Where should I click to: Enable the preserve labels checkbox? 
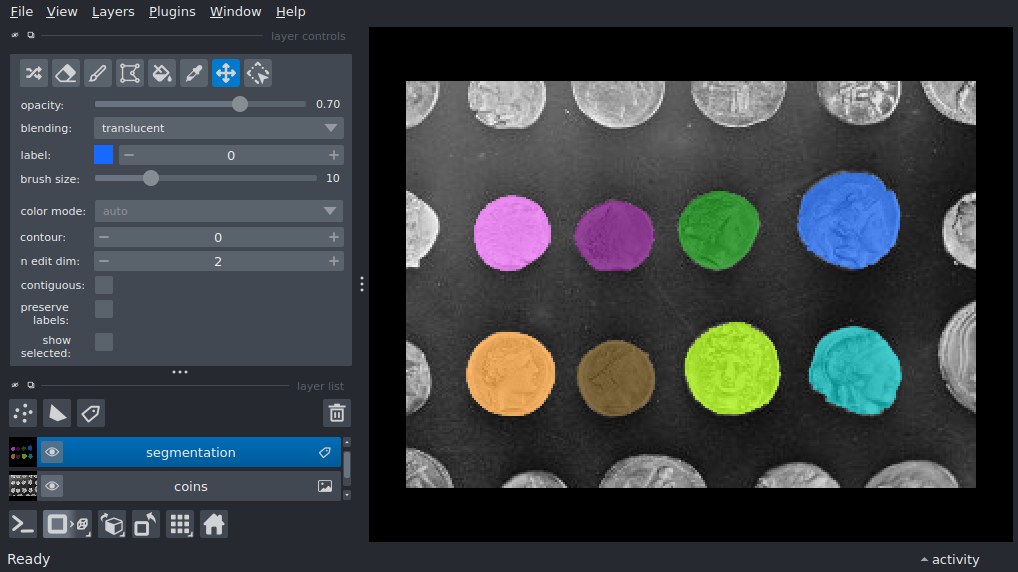point(104,309)
